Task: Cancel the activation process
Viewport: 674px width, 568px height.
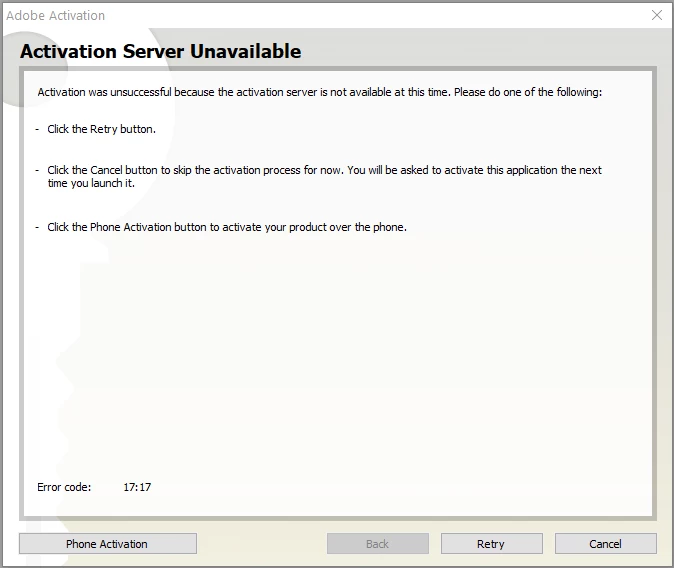Action: tap(606, 544)
